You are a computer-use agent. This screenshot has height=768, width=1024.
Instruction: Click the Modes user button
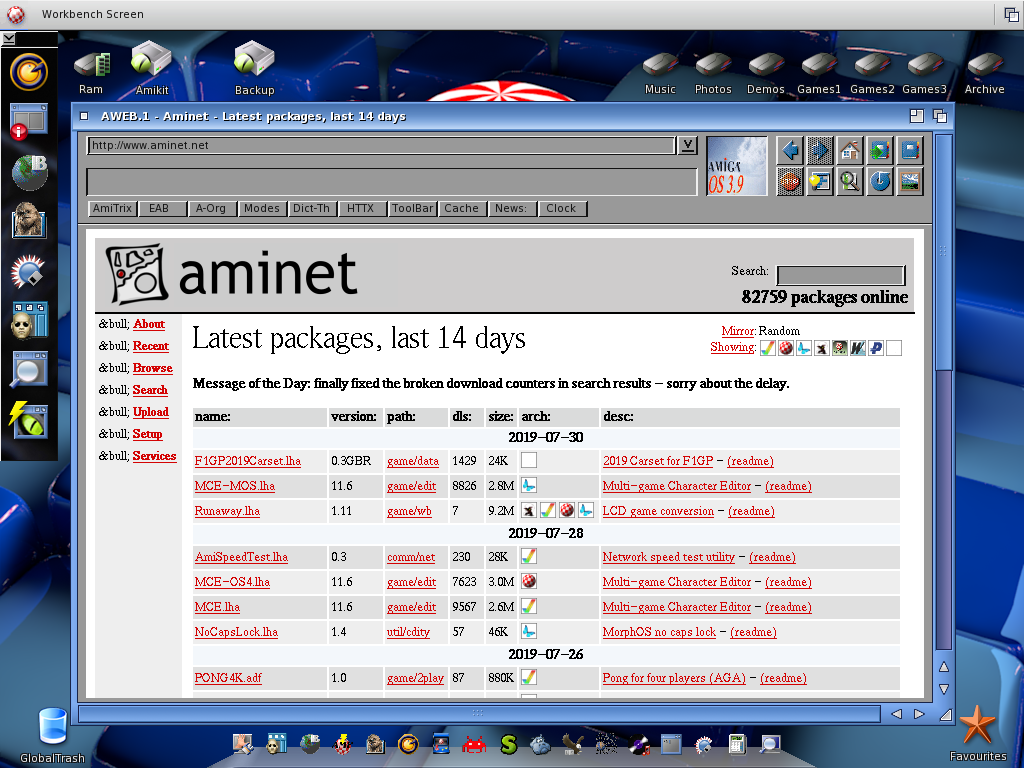click(261, 208)
